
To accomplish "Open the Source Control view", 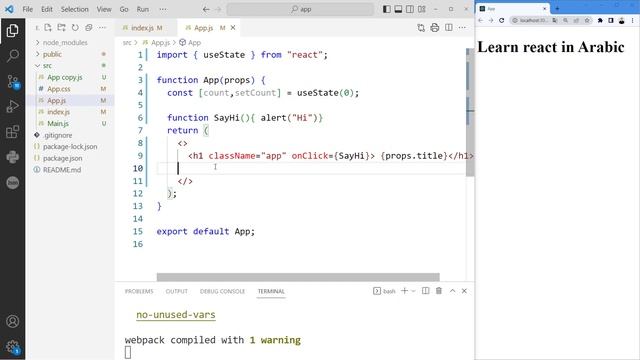I will 12,82.
